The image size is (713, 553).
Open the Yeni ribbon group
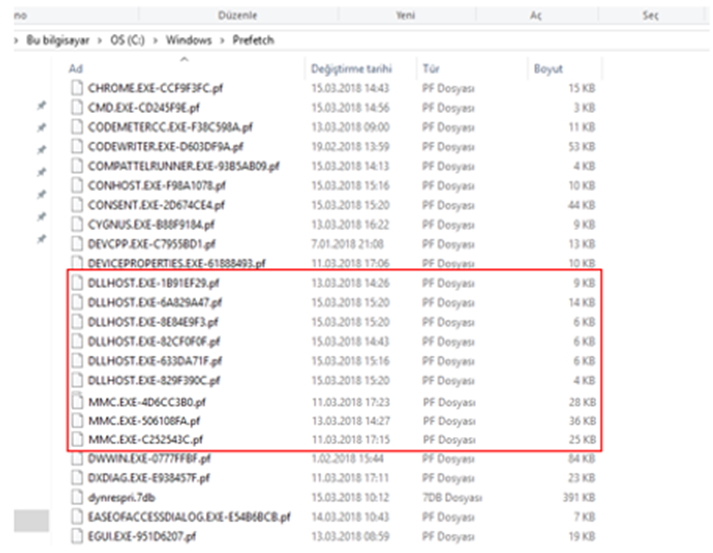click(x=405, y=15)
